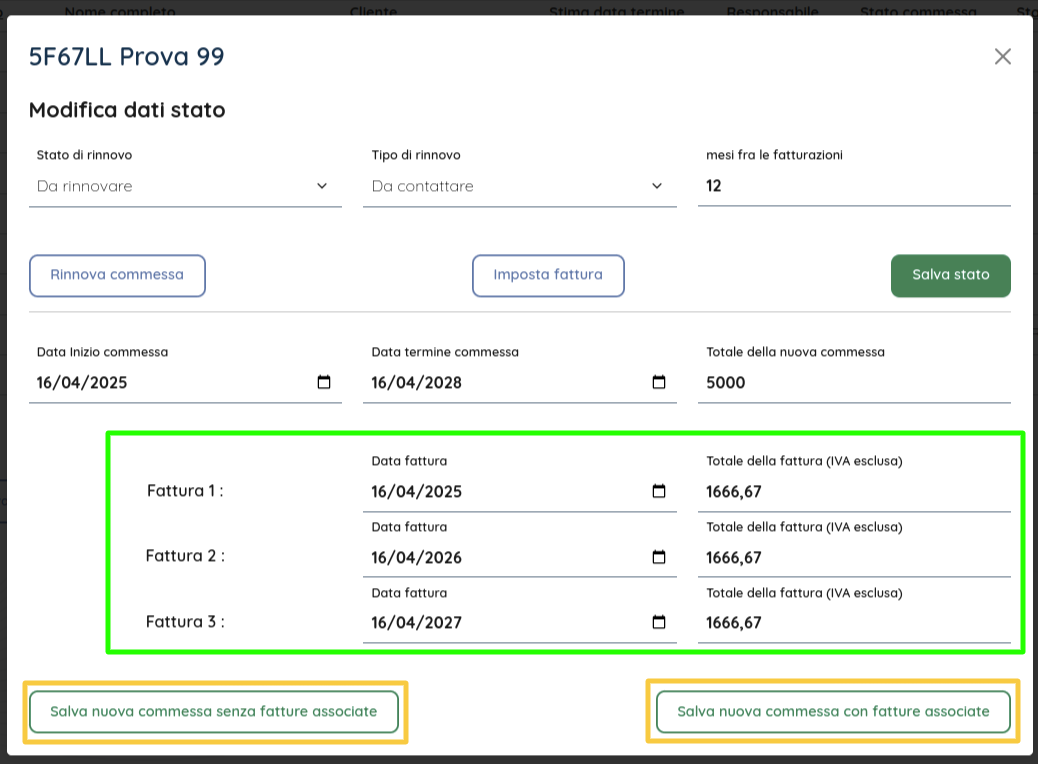The width and height of the screenshot is (1038, 764).
Task: Open calendar picker for Data termine commessa
Action: [x=659, y=382]
